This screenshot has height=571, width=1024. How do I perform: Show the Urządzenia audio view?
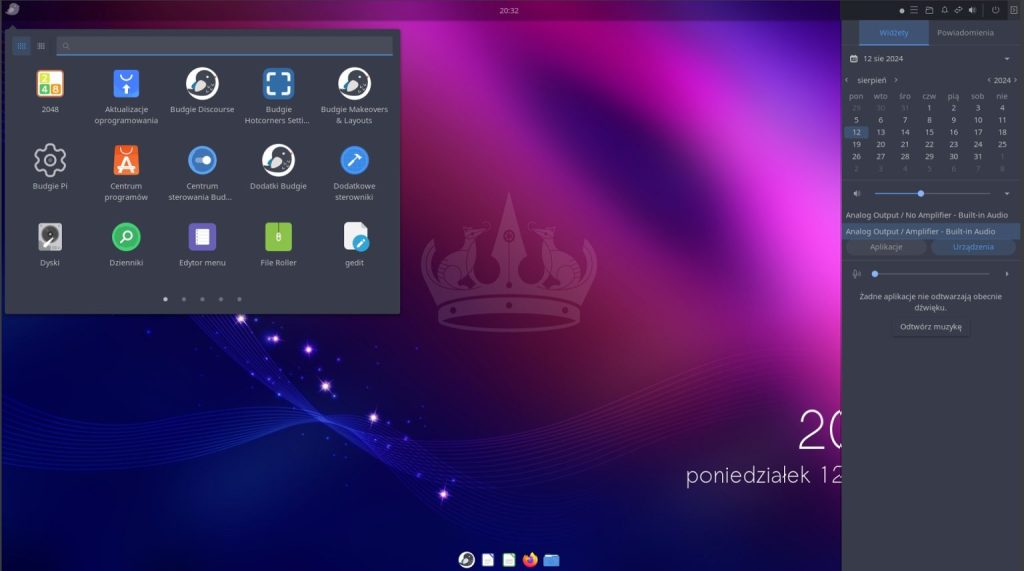pyautogui.click(x=973, y=247)
